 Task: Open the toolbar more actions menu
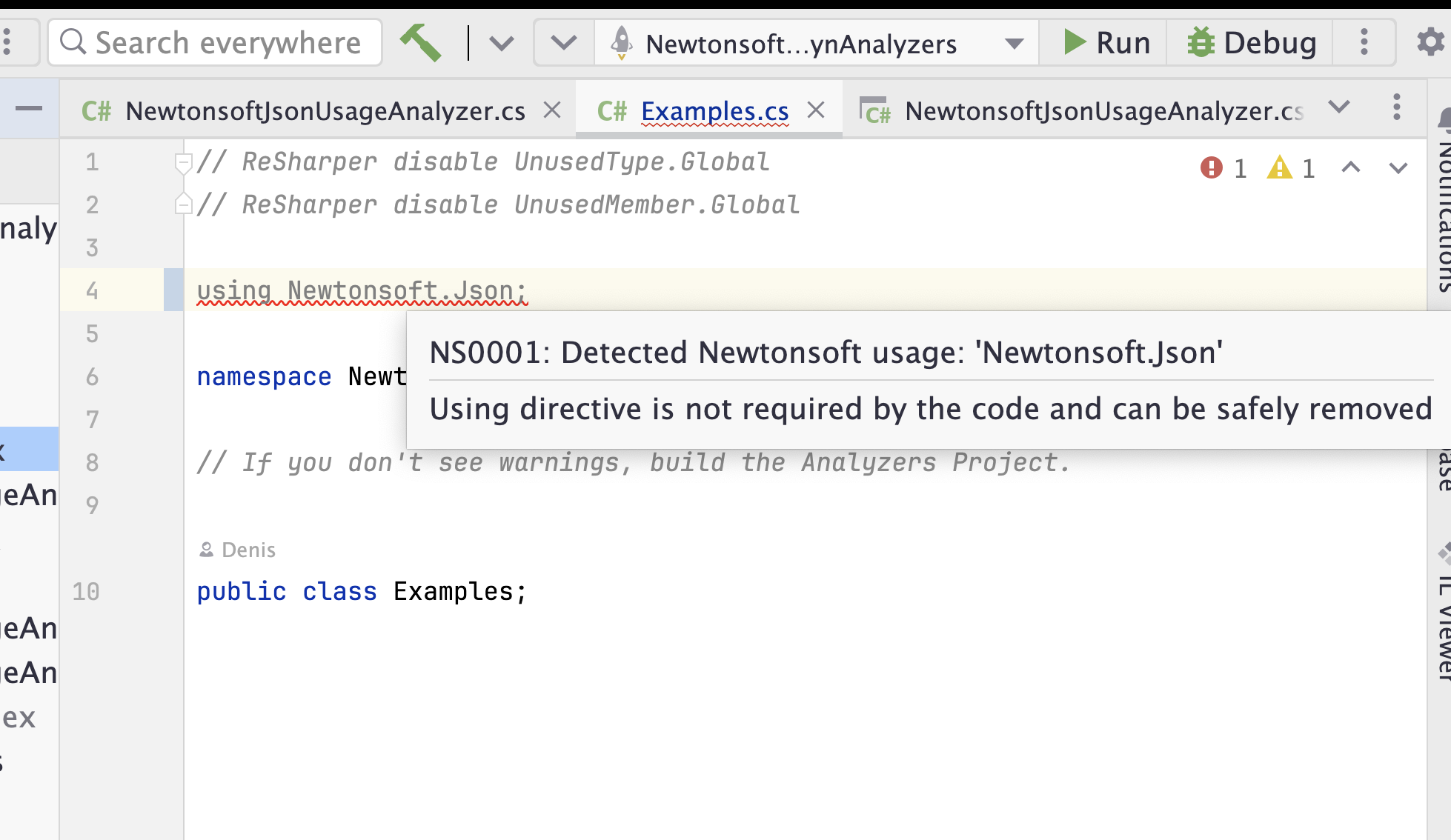coord(1364,42)
